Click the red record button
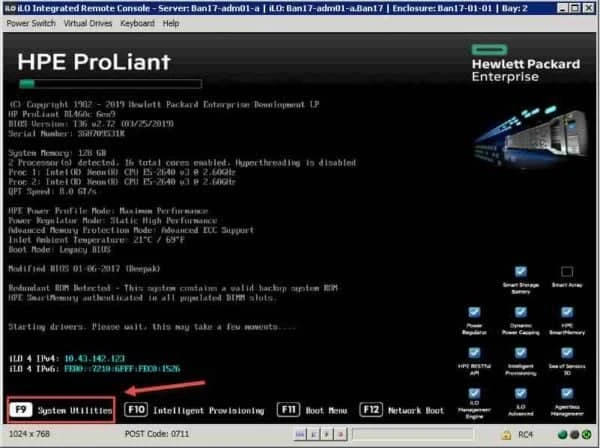The height and width of the screenshot is (448, 600). click(x=340, y=434)
